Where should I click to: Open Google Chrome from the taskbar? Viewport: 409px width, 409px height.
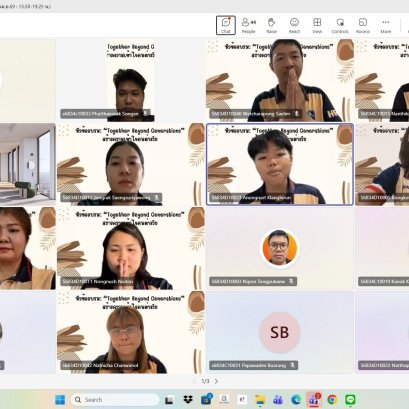(332, 400)
